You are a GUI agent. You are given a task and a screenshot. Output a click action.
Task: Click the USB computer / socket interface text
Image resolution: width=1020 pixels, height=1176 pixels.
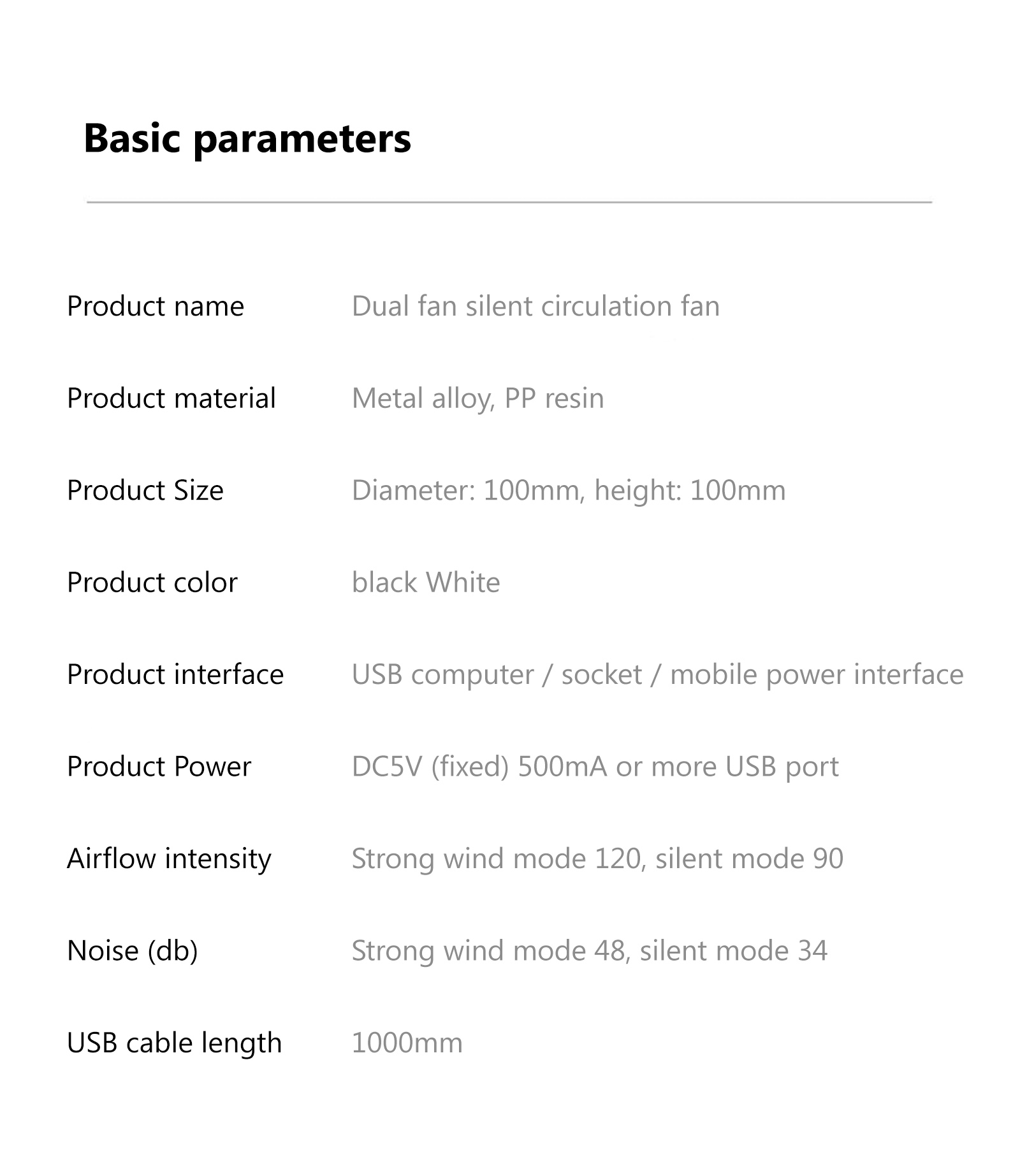point(657,674)
